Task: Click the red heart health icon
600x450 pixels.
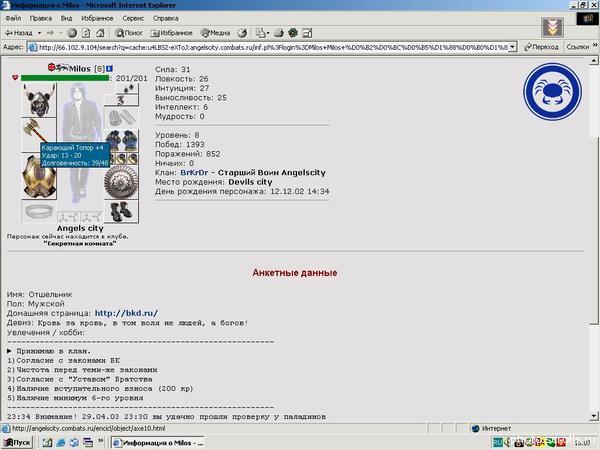Action: point(15,78)
